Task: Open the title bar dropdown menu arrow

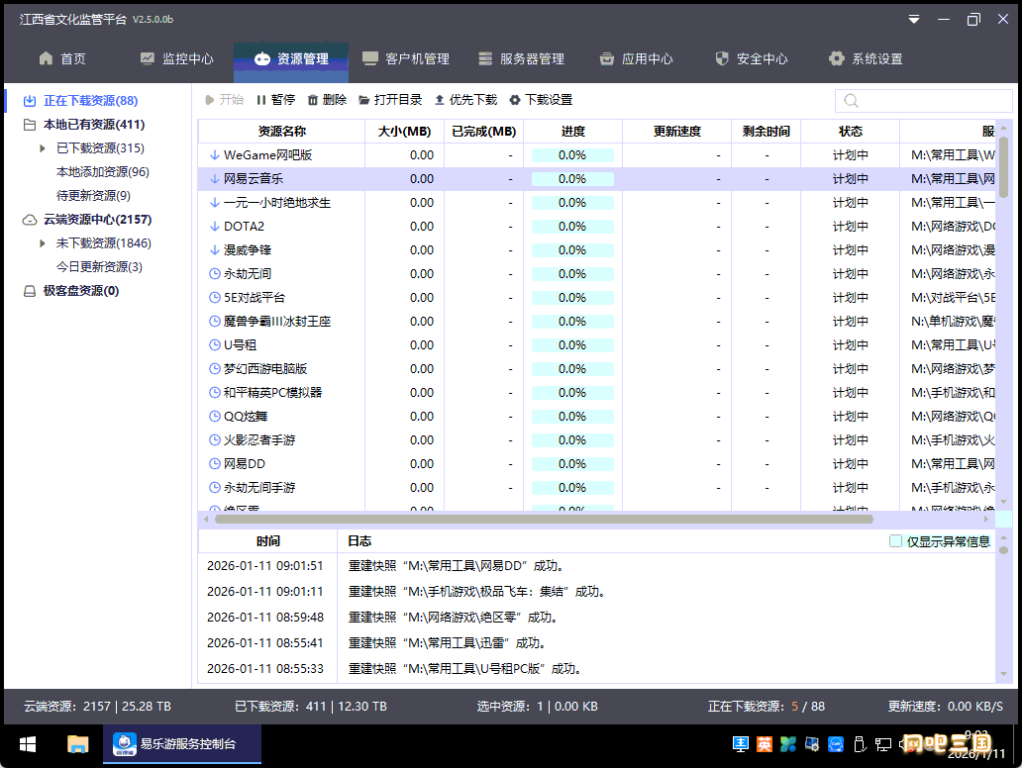Action: (913, 19)
